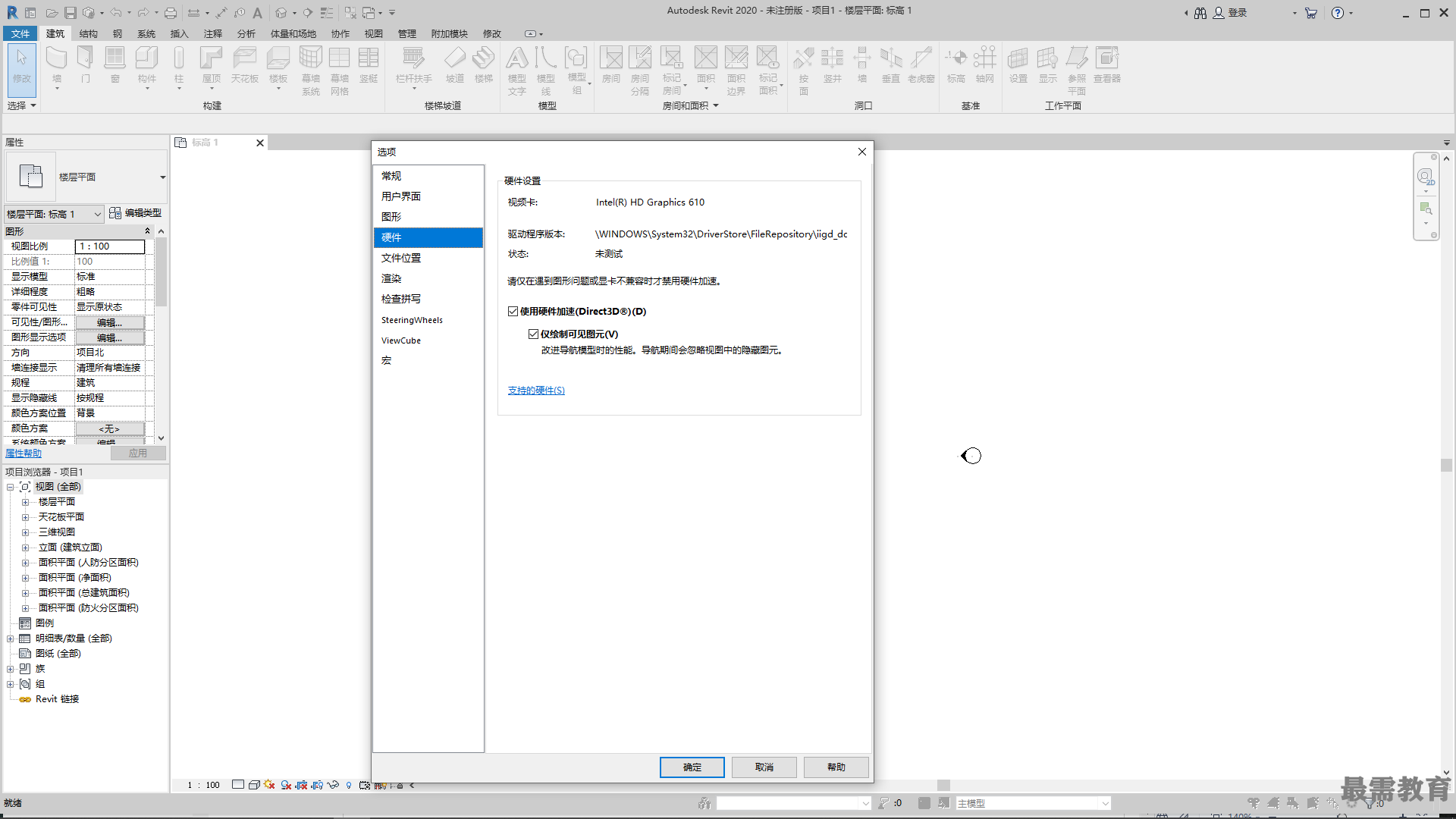Select the Revit 链接 tree item
1456x819 pixels.
(x=57, y=699)
